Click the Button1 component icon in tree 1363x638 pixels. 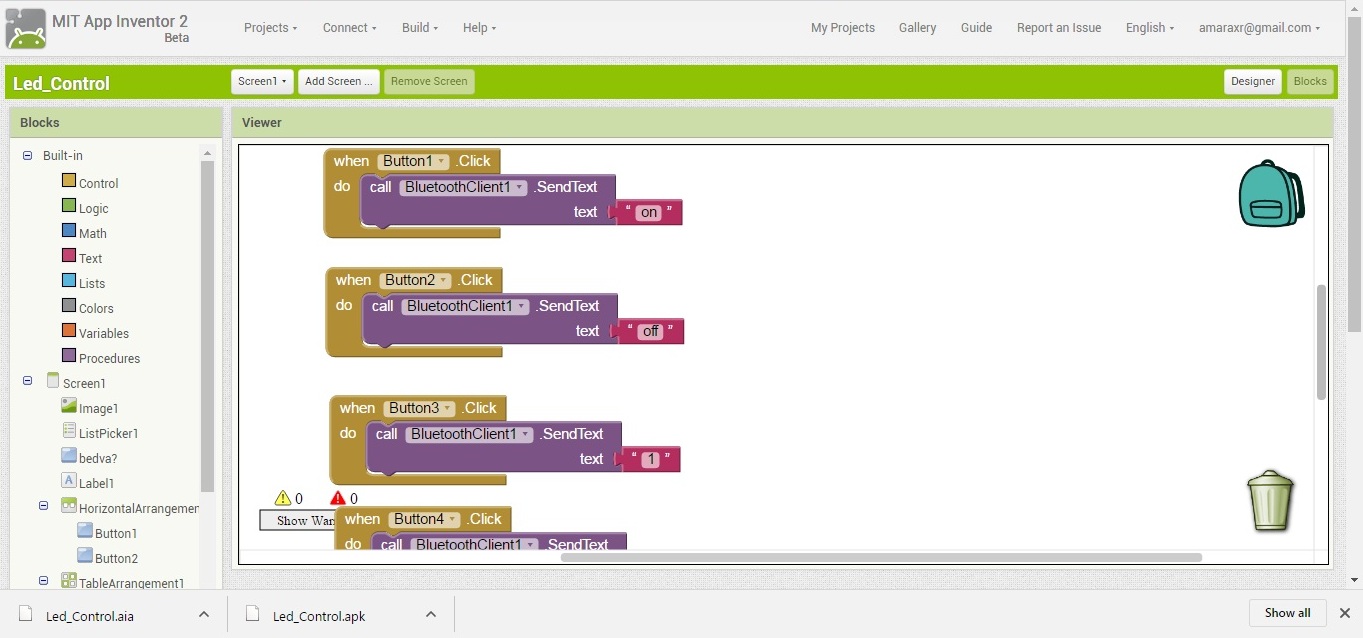pyautogui.click(x=85, y=531)
